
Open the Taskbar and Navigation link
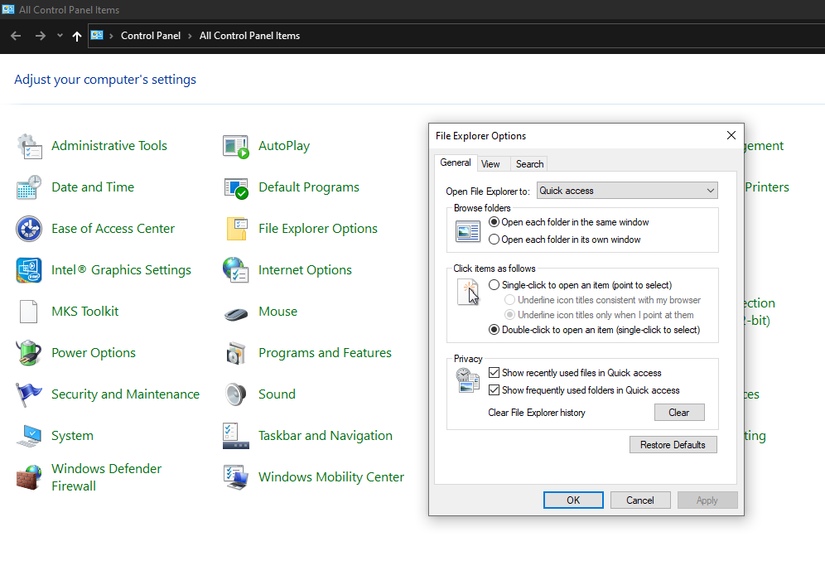(325, 436)
